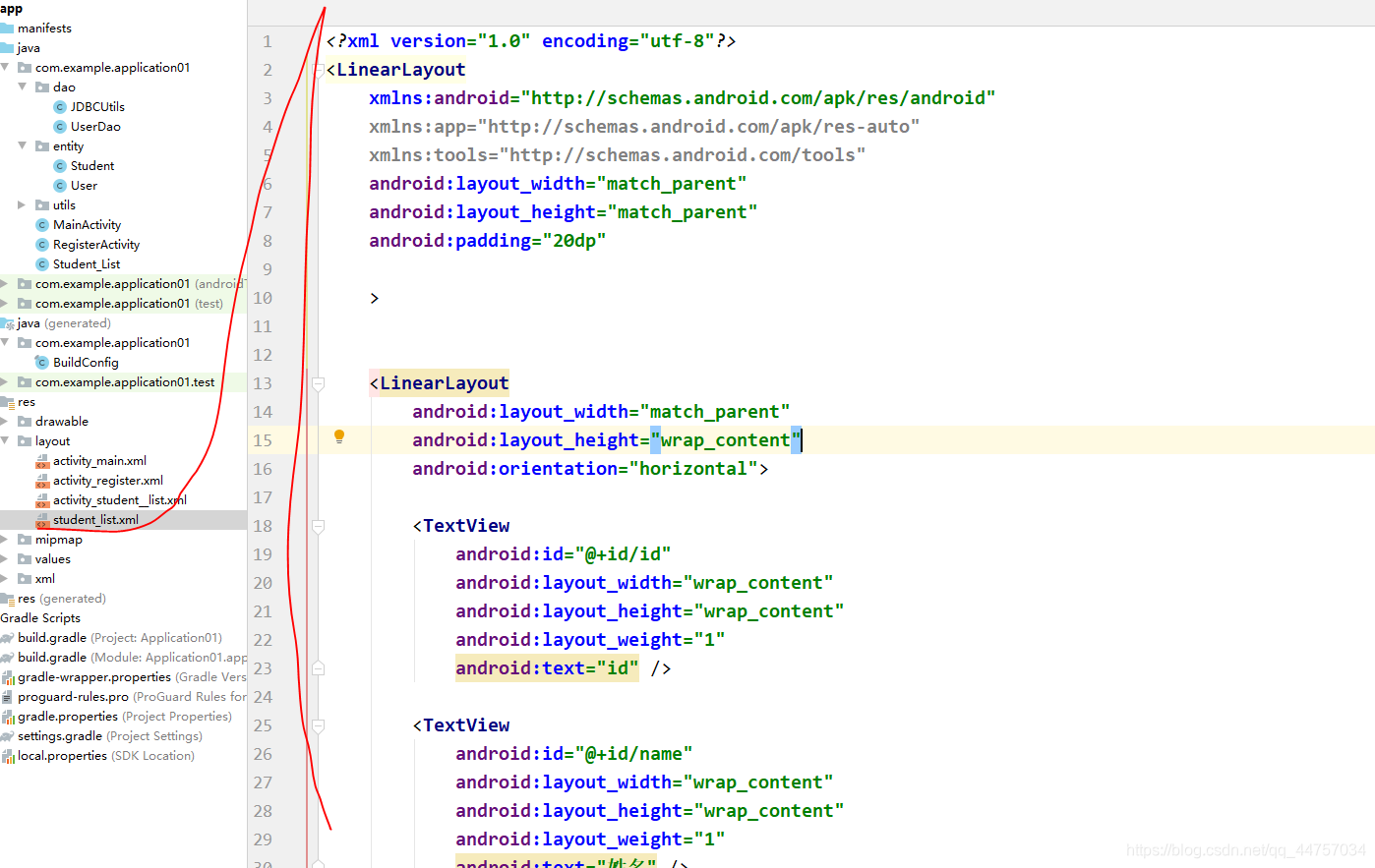This screenshot has height=868, width=1375.
Task: Click the local.properties file icon
Action: pos(8,756)
